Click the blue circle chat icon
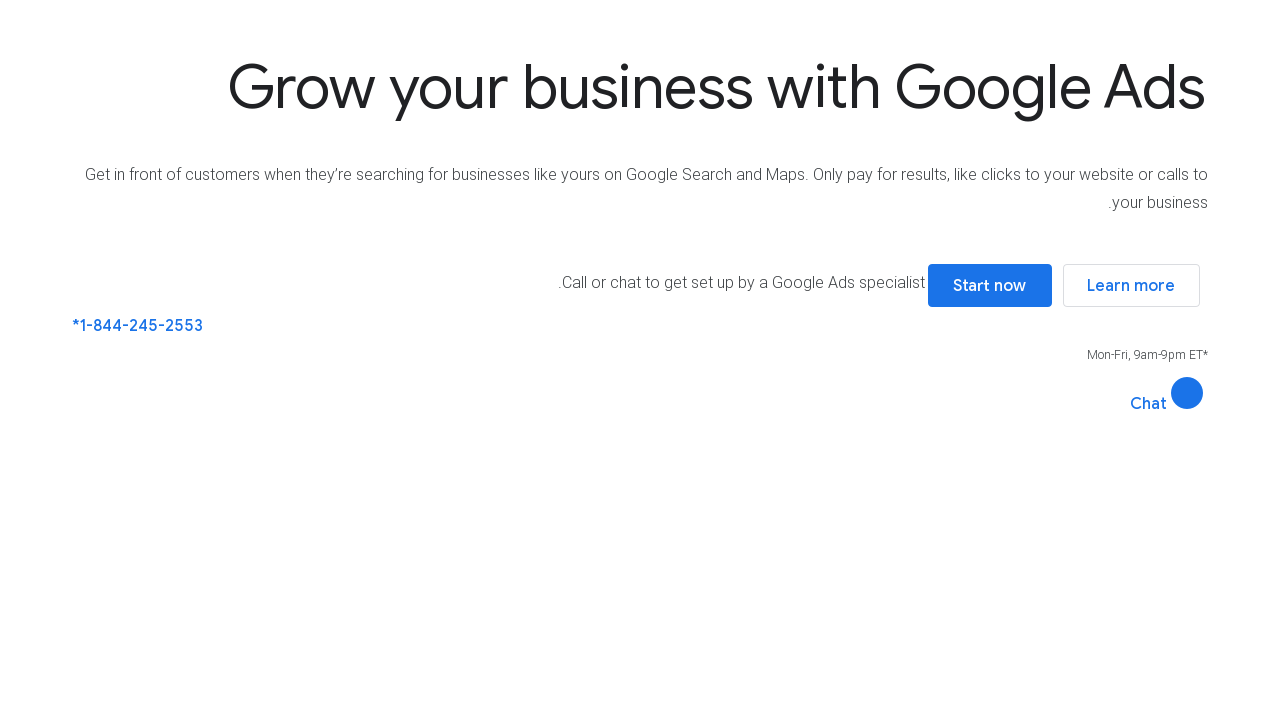The height and width of the screenshot is (720, 1280). coord(1187,393)
